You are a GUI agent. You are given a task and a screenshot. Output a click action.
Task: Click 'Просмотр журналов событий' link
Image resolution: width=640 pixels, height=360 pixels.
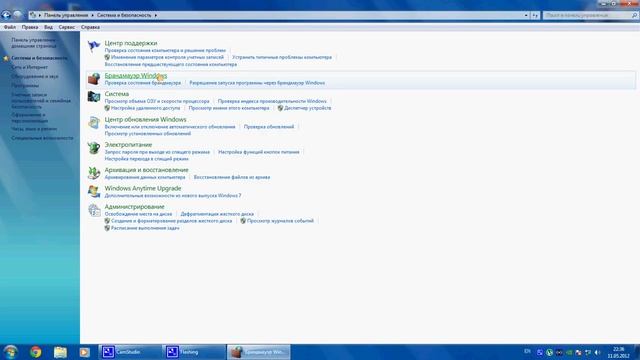(280, 221)
